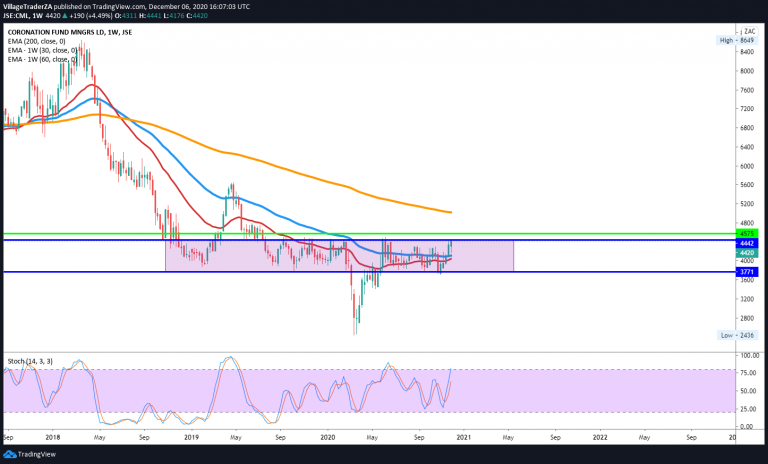Click the Low 2436 marker label
The width and height of the screenshot is (768, 464).
pyautogui.click(x=736, y=335)
